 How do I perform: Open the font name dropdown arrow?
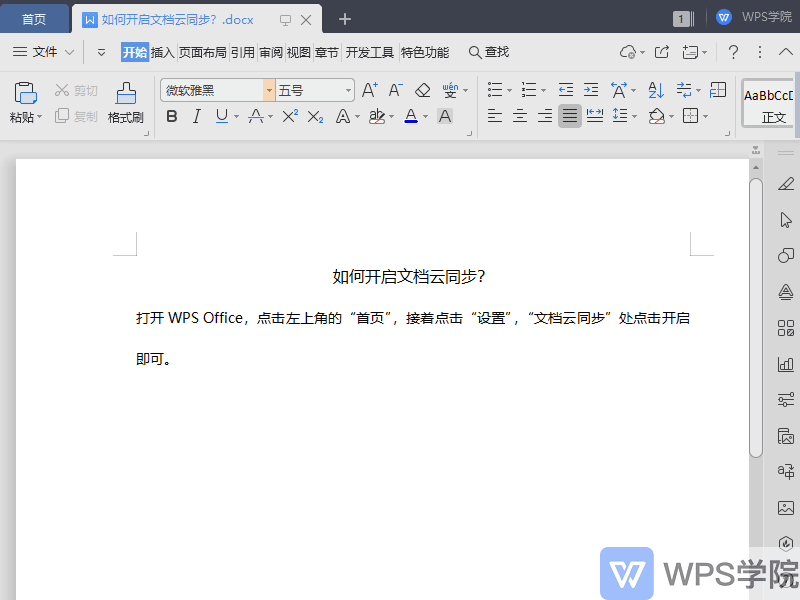pos(269,90)
